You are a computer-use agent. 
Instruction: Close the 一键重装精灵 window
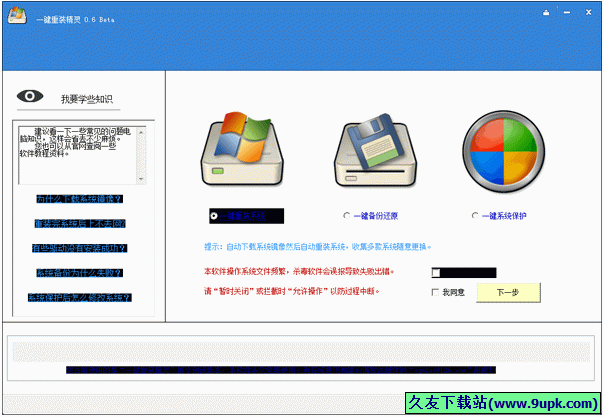click(x=588, y=12)
